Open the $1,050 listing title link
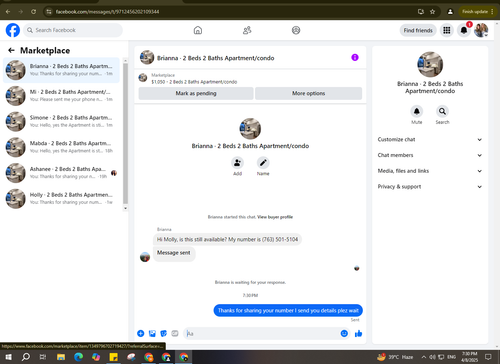The image size is (500, 364). pyautogui.click(x=194, y=82)
